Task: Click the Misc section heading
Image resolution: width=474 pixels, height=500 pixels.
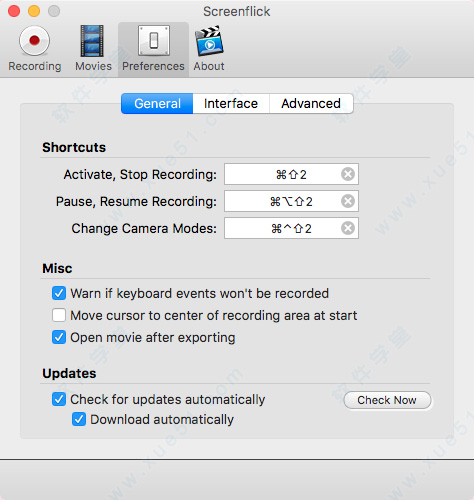Action: click(x=57, y=268)
